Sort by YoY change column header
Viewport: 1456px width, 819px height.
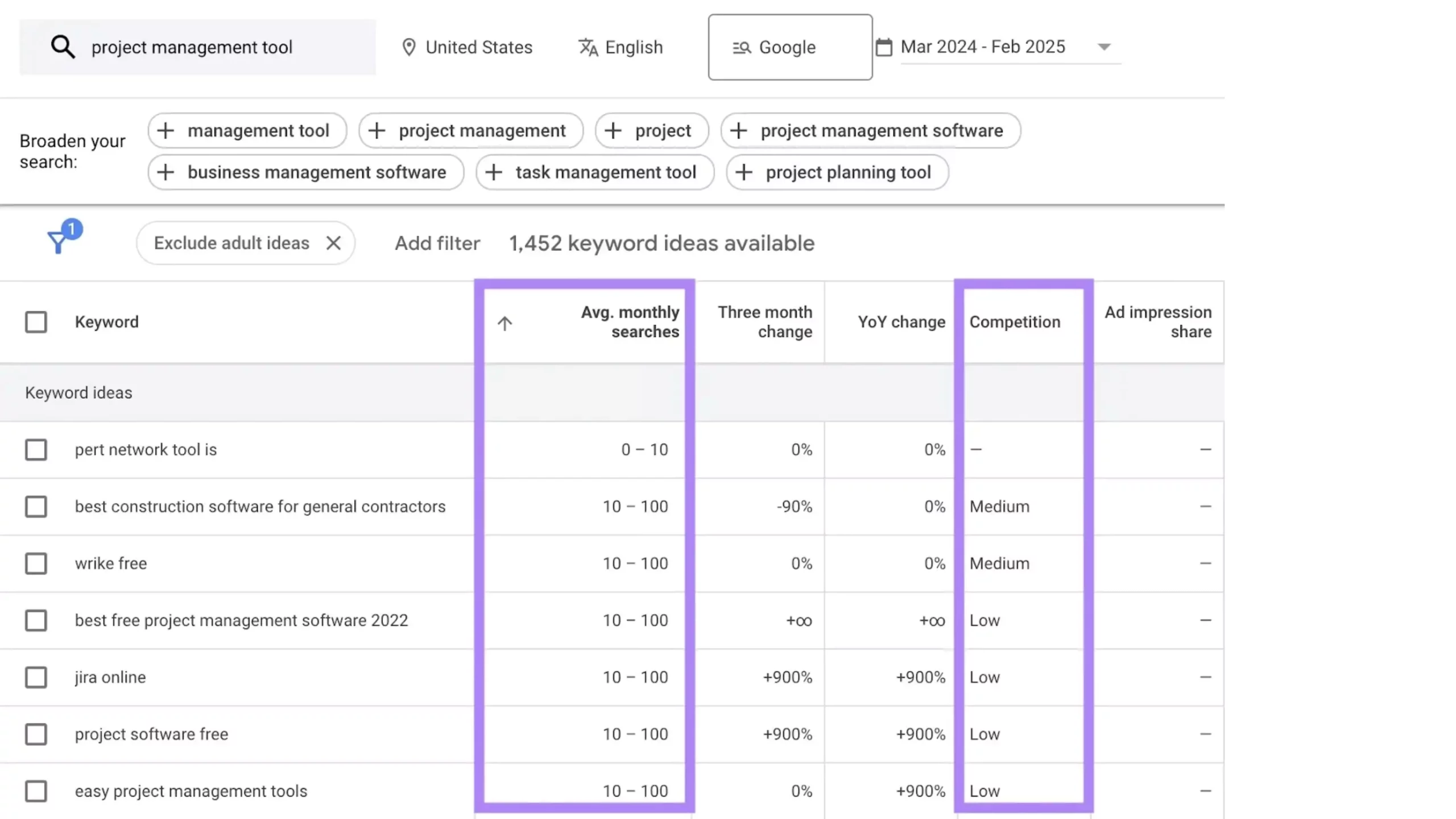(x=901, y=322)
